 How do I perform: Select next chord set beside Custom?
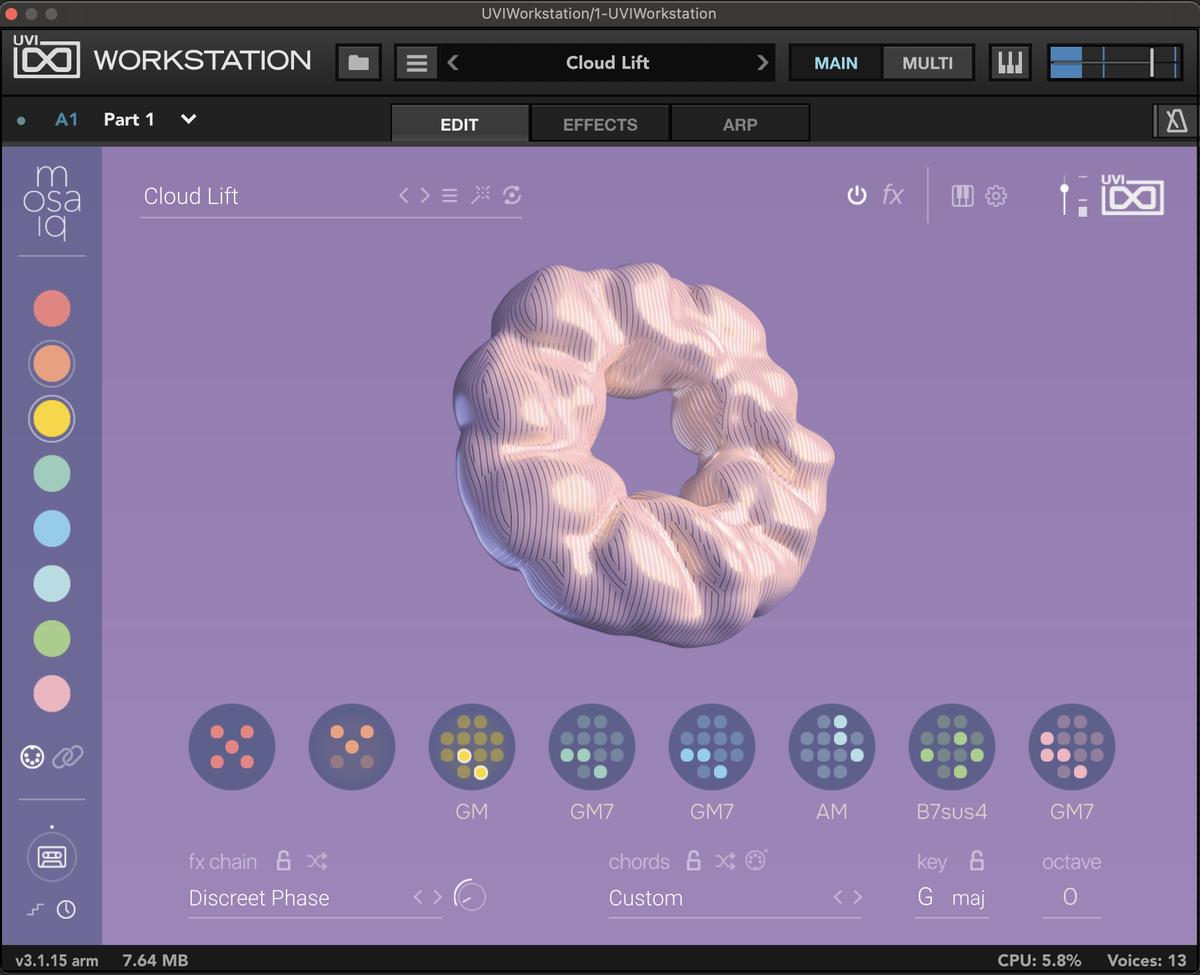(x=856, y=898)
